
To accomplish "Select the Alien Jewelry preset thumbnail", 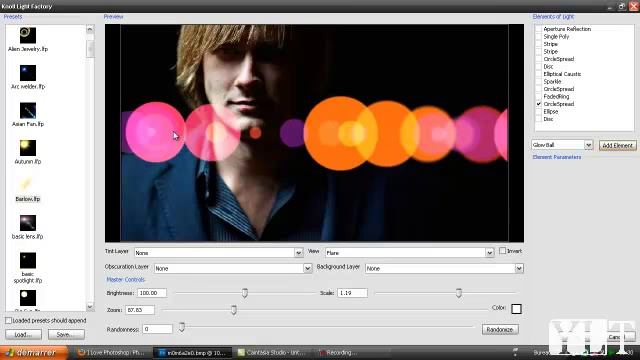I will [28, 35].
